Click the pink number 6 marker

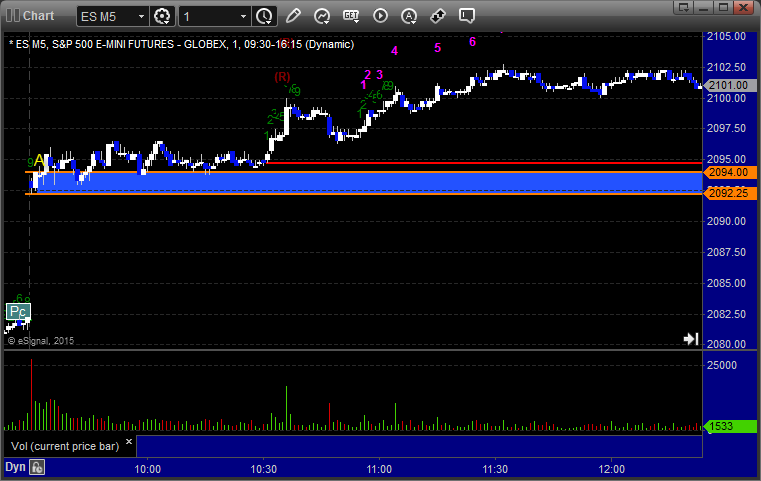472,42
